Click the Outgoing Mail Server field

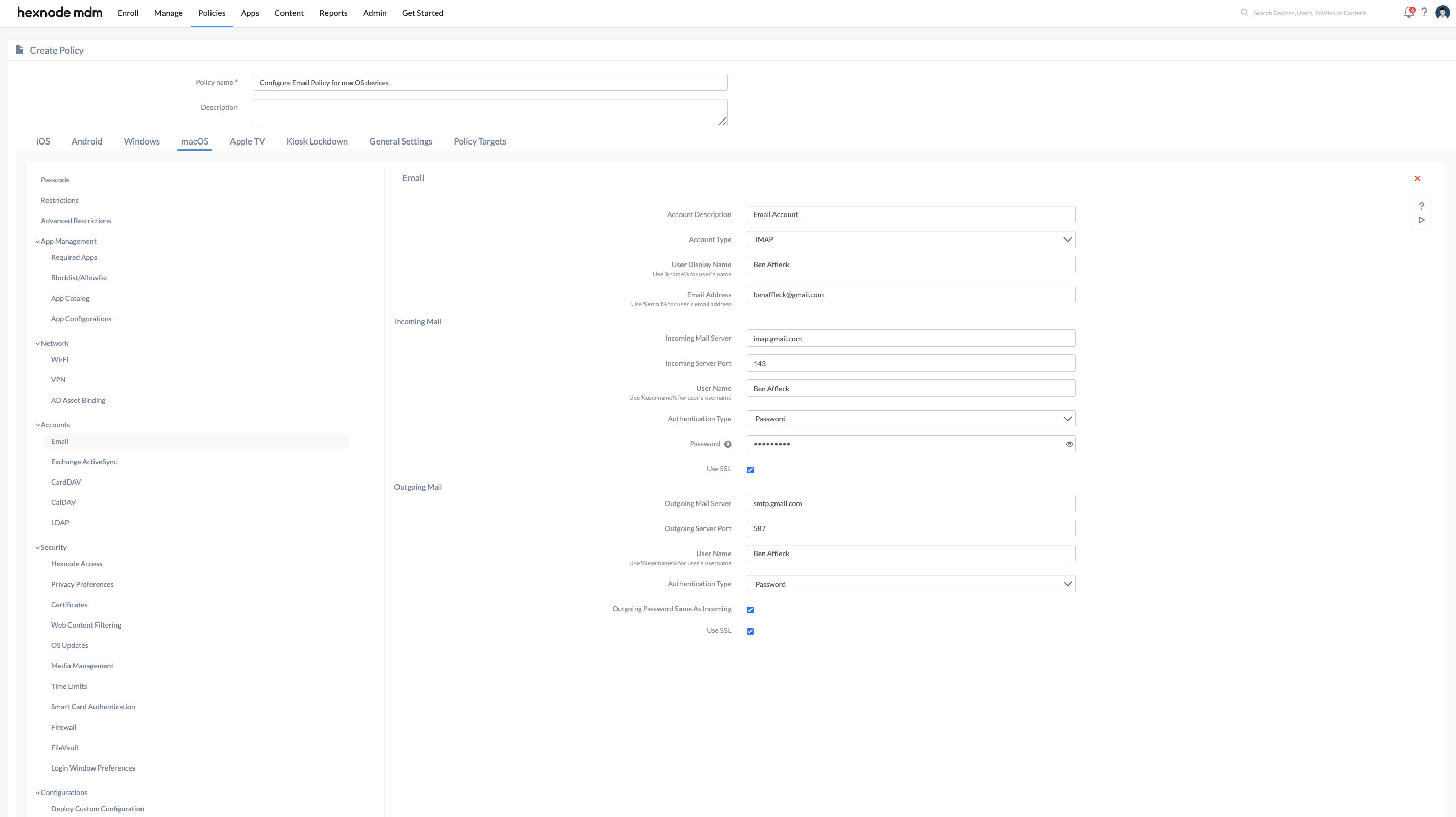click(910, 503)
